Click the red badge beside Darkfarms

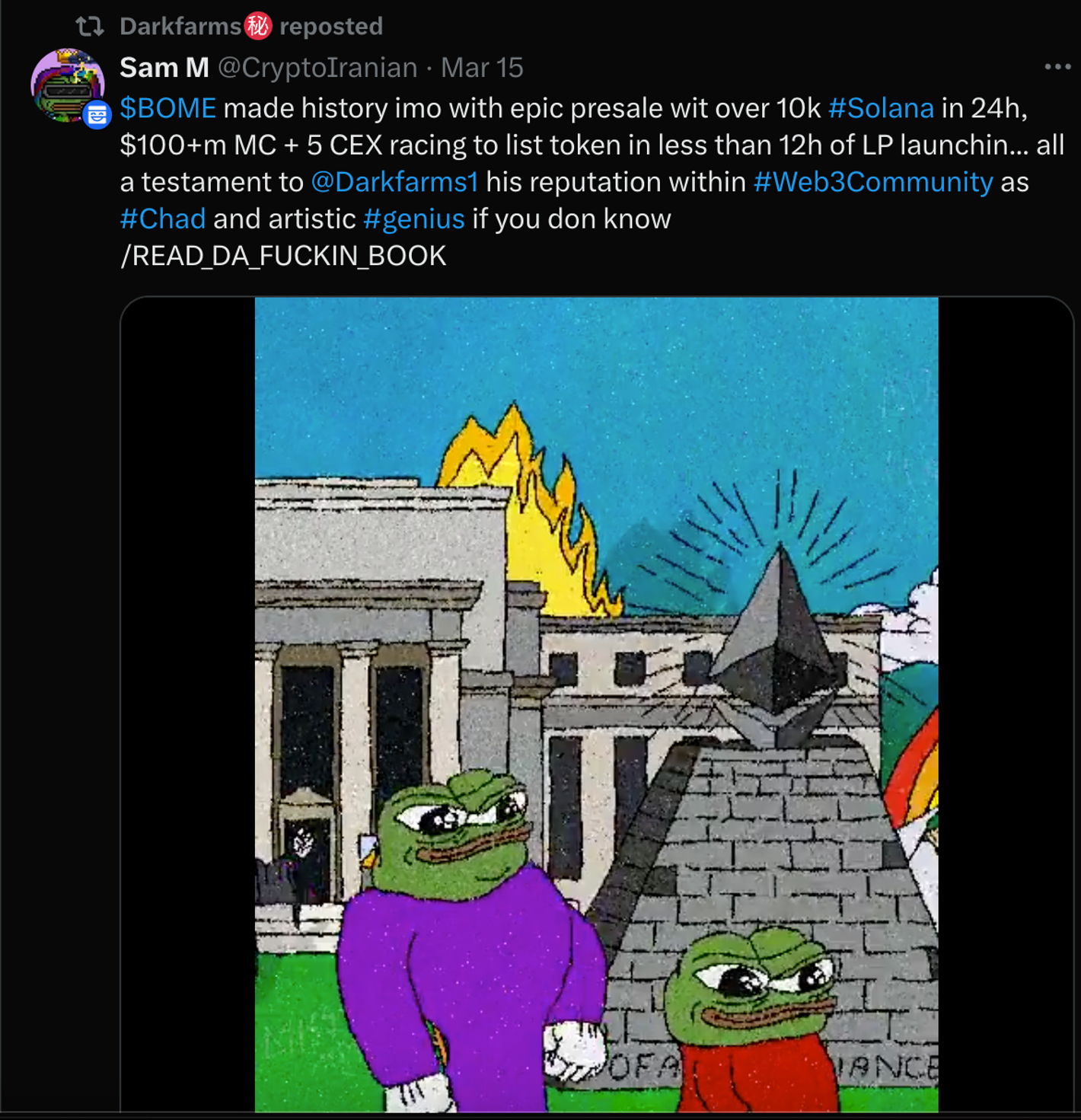tap(258, 27)
